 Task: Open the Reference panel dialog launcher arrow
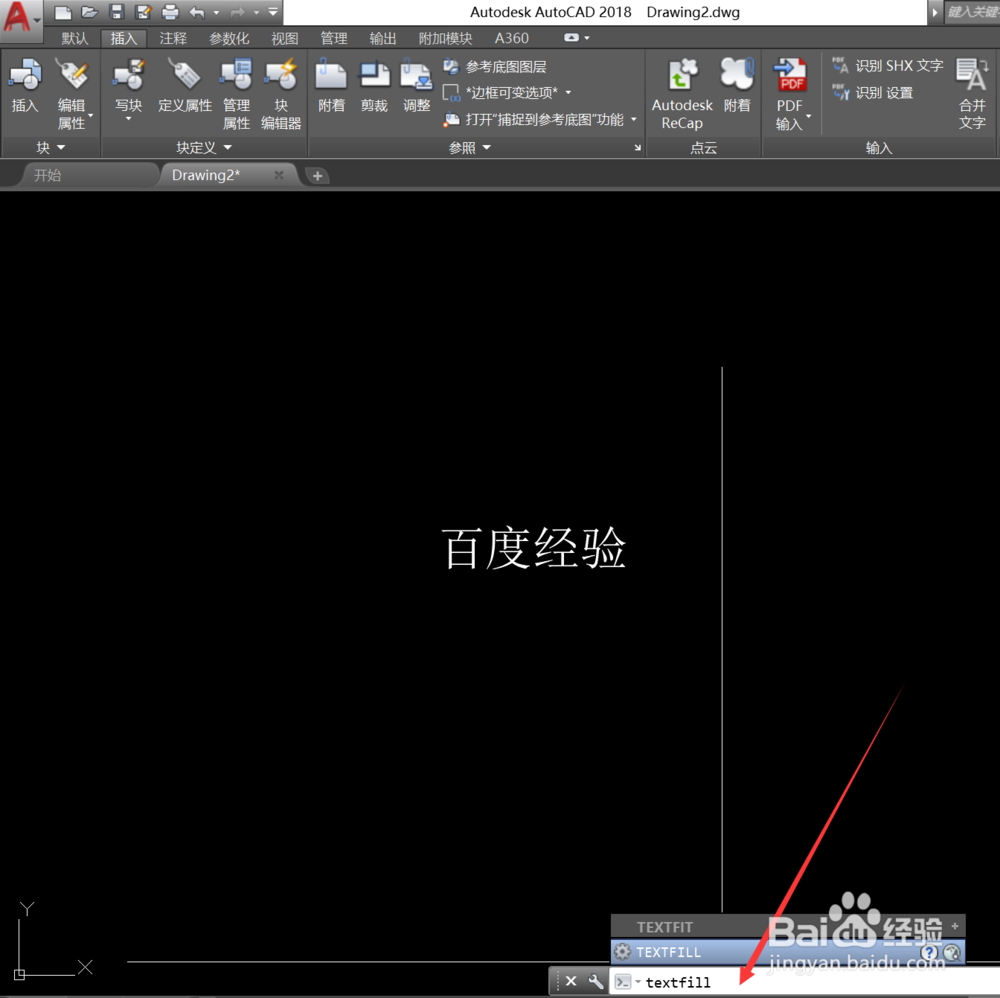click(x=637, y=148)
